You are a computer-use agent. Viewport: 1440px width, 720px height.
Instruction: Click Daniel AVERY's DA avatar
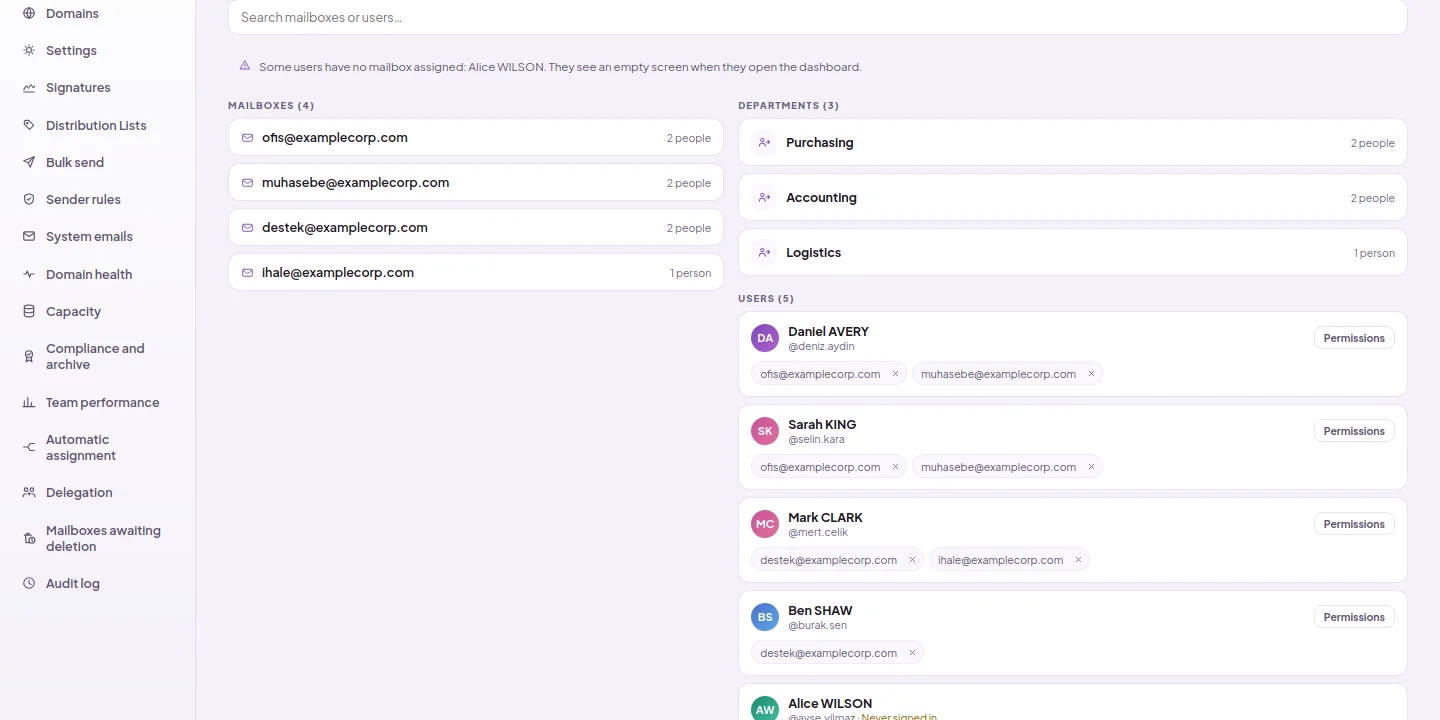[x=765, y=338]
